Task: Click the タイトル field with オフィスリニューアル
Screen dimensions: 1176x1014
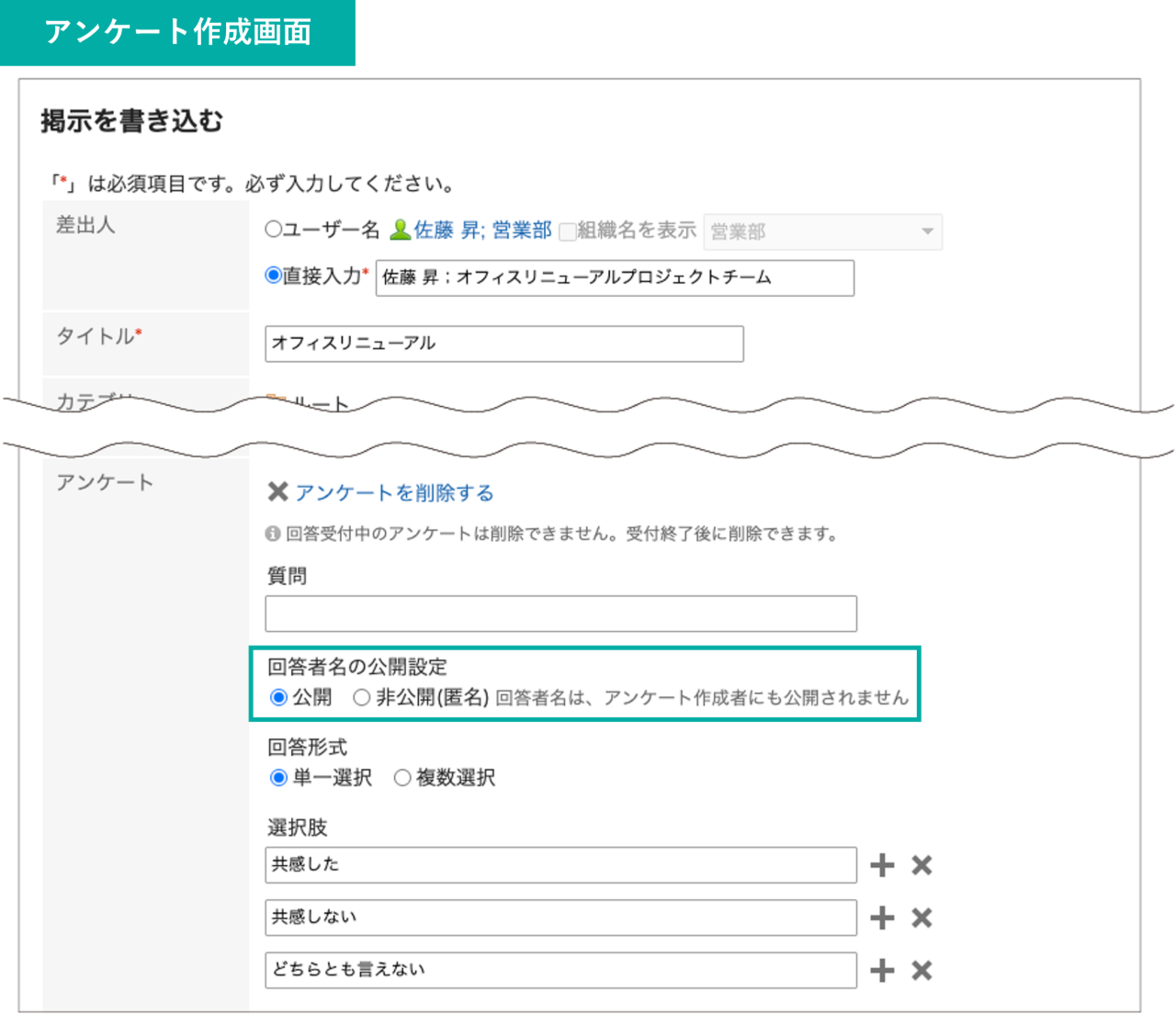Action: [x=504, y=344]
